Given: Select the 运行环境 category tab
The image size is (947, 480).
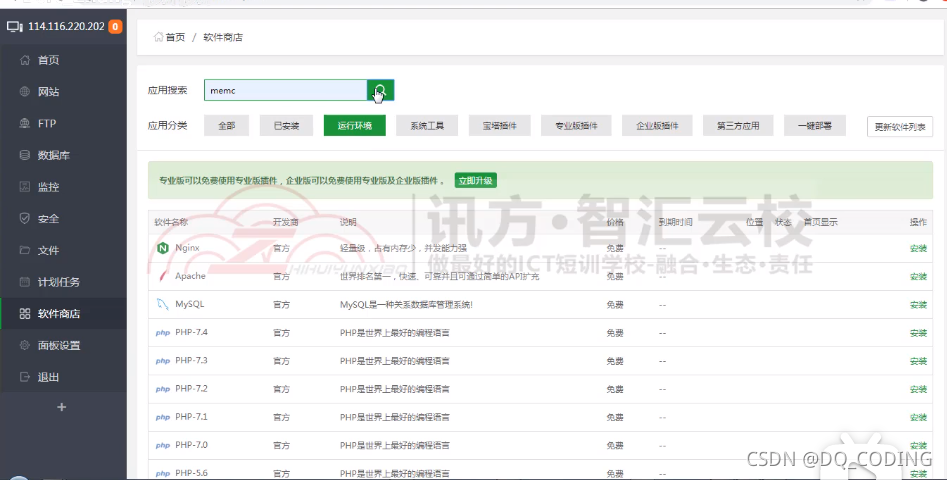Looking at the screenshot, I should click(x=355, y=126).
